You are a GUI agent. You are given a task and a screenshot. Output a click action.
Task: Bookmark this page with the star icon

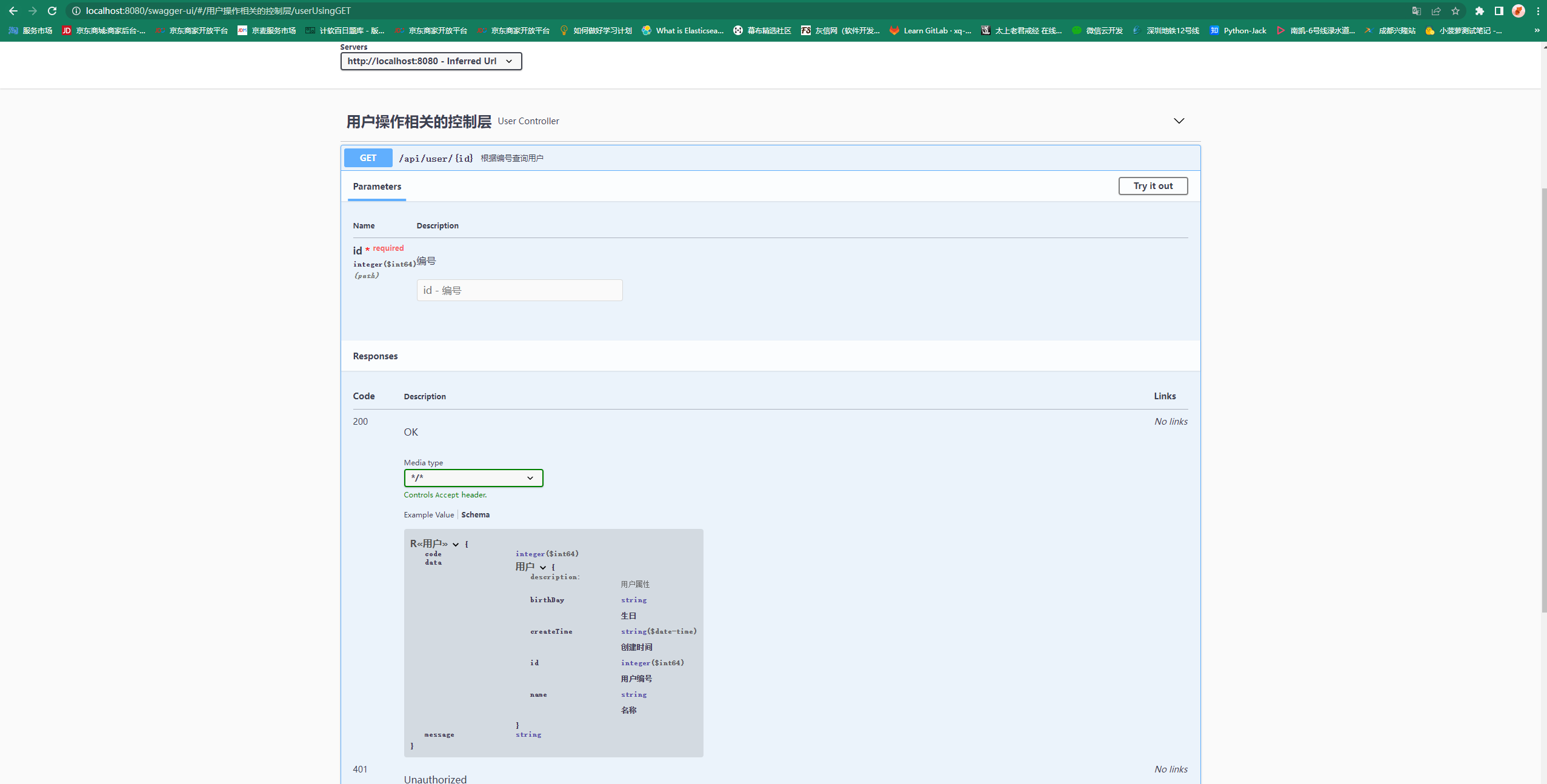1456,11
